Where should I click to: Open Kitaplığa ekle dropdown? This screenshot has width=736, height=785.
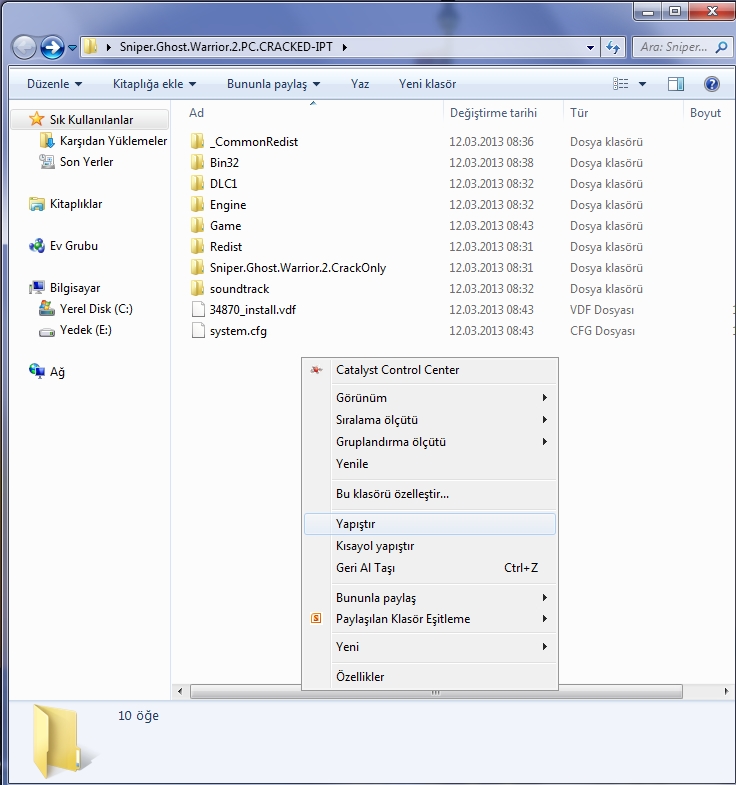tap(154, 84)
